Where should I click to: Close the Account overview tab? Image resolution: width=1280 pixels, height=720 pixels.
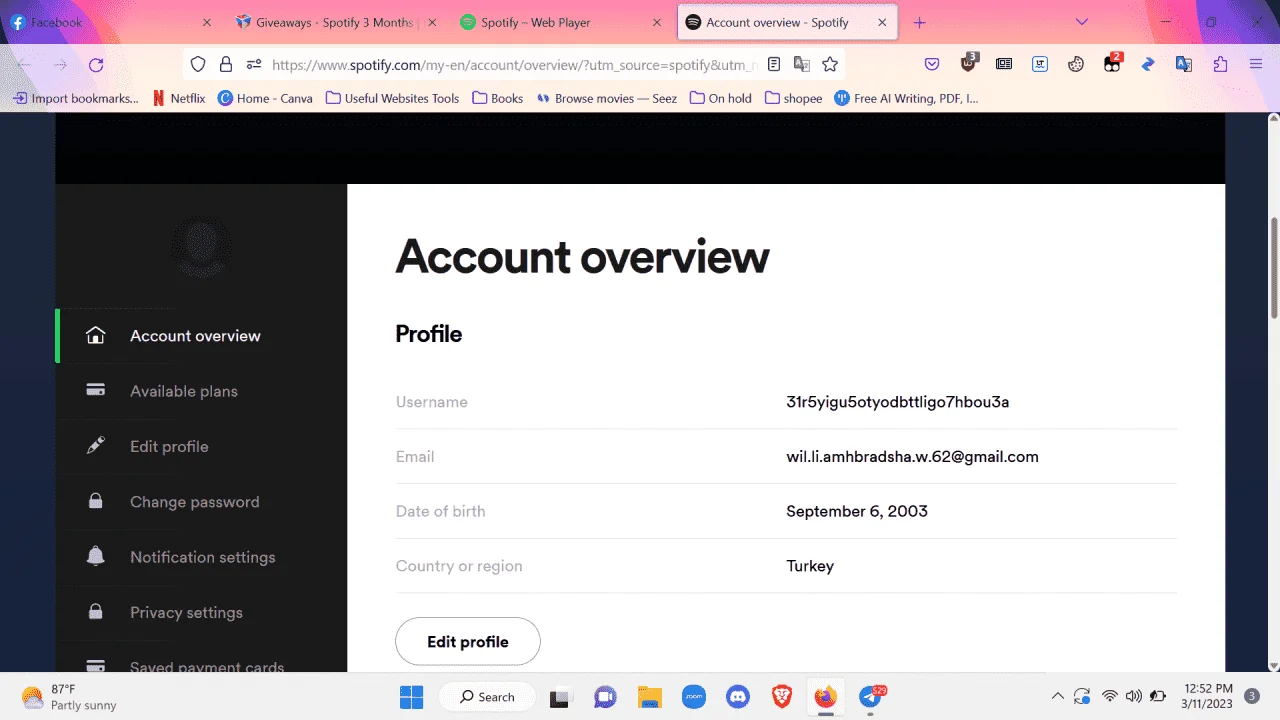[882, 22]
